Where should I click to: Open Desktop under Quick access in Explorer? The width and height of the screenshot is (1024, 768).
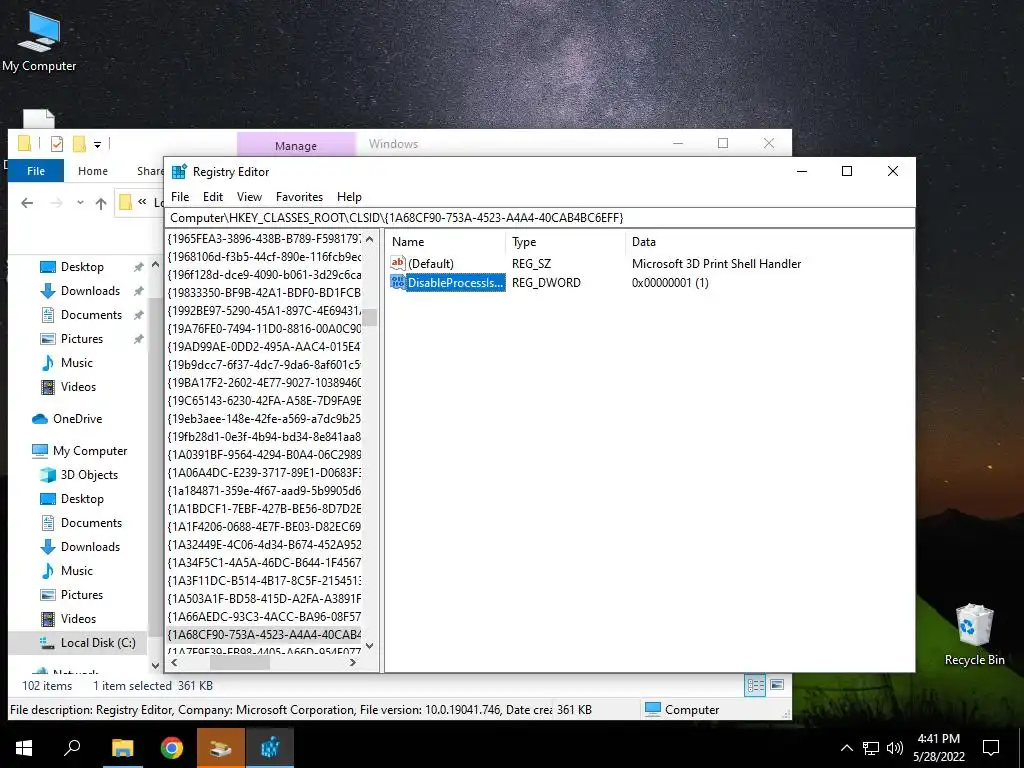click(82, 266)
